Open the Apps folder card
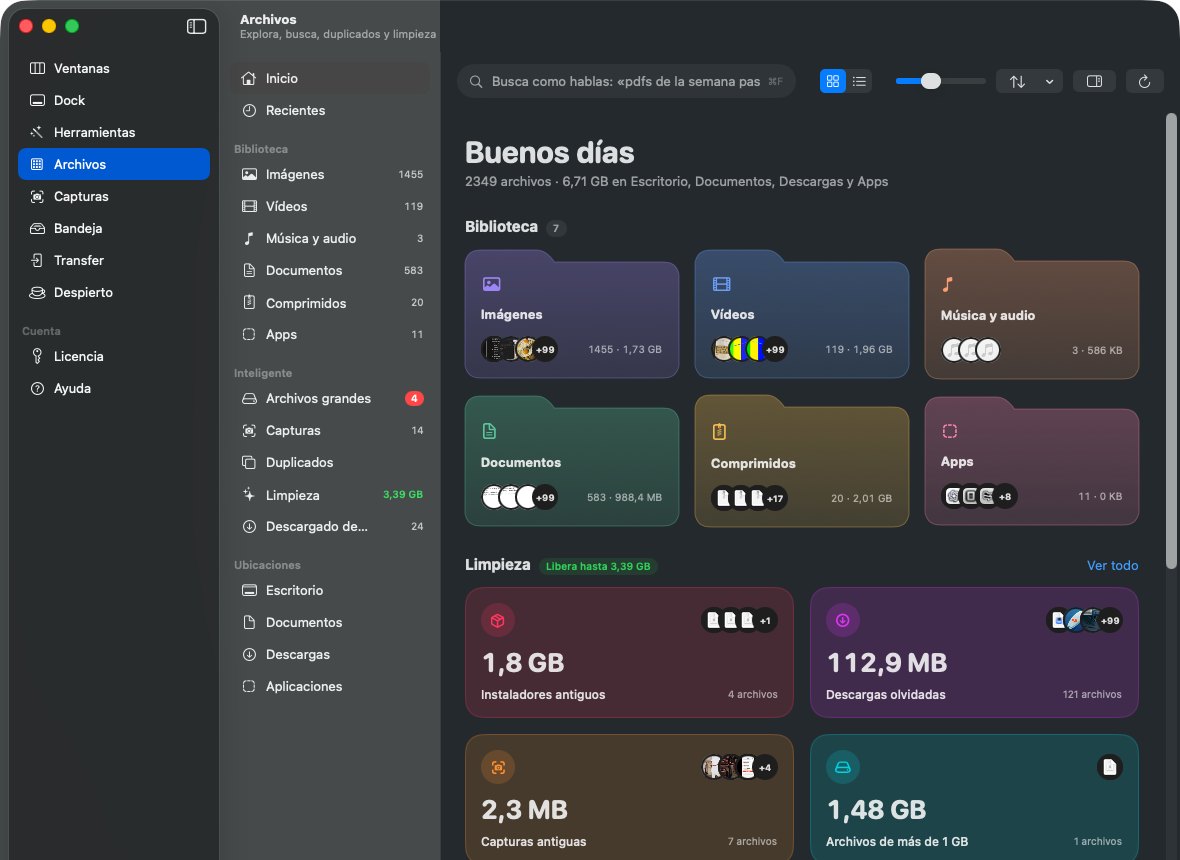This screenshot has width=1180, height=860. pos(1031,461)
